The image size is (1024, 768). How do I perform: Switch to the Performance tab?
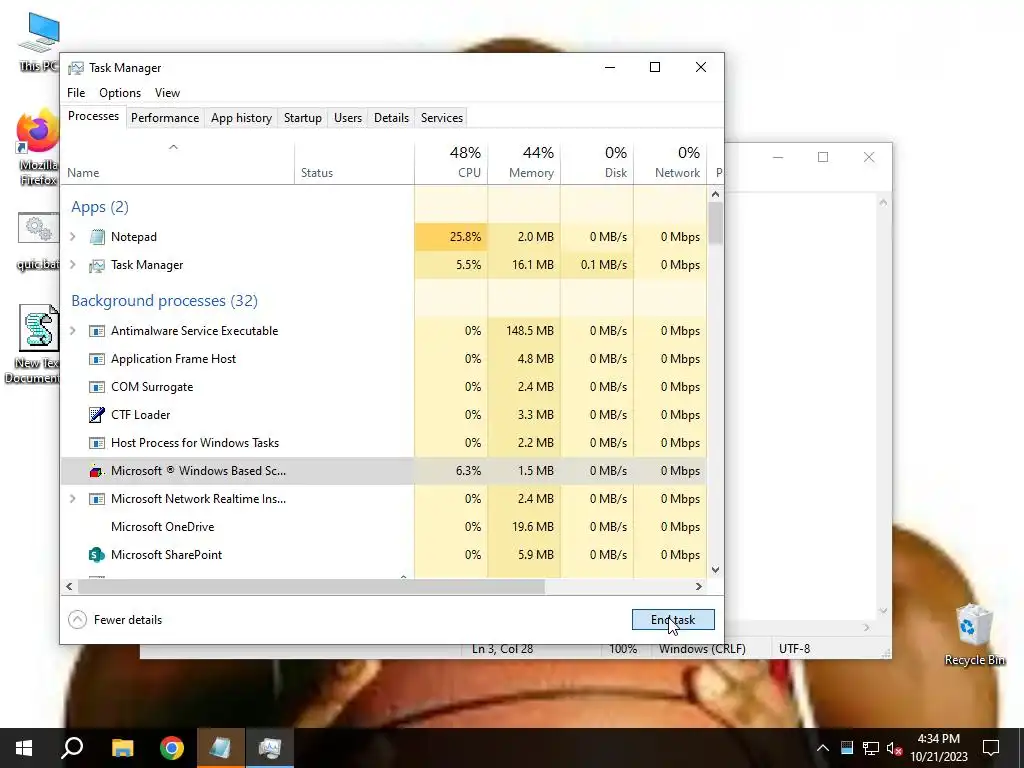tap(165, 118)
